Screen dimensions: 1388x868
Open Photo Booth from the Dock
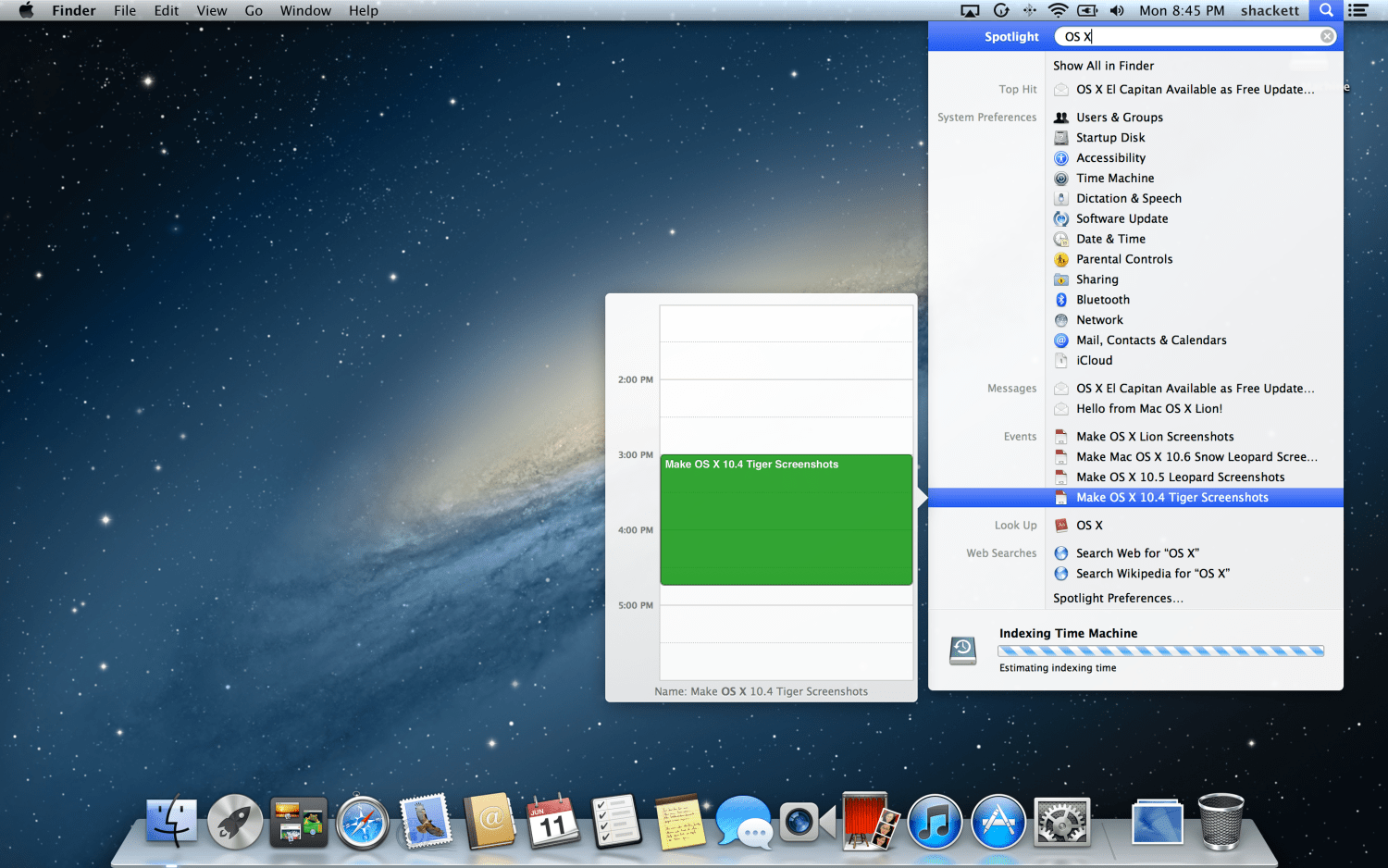point(870,822)
